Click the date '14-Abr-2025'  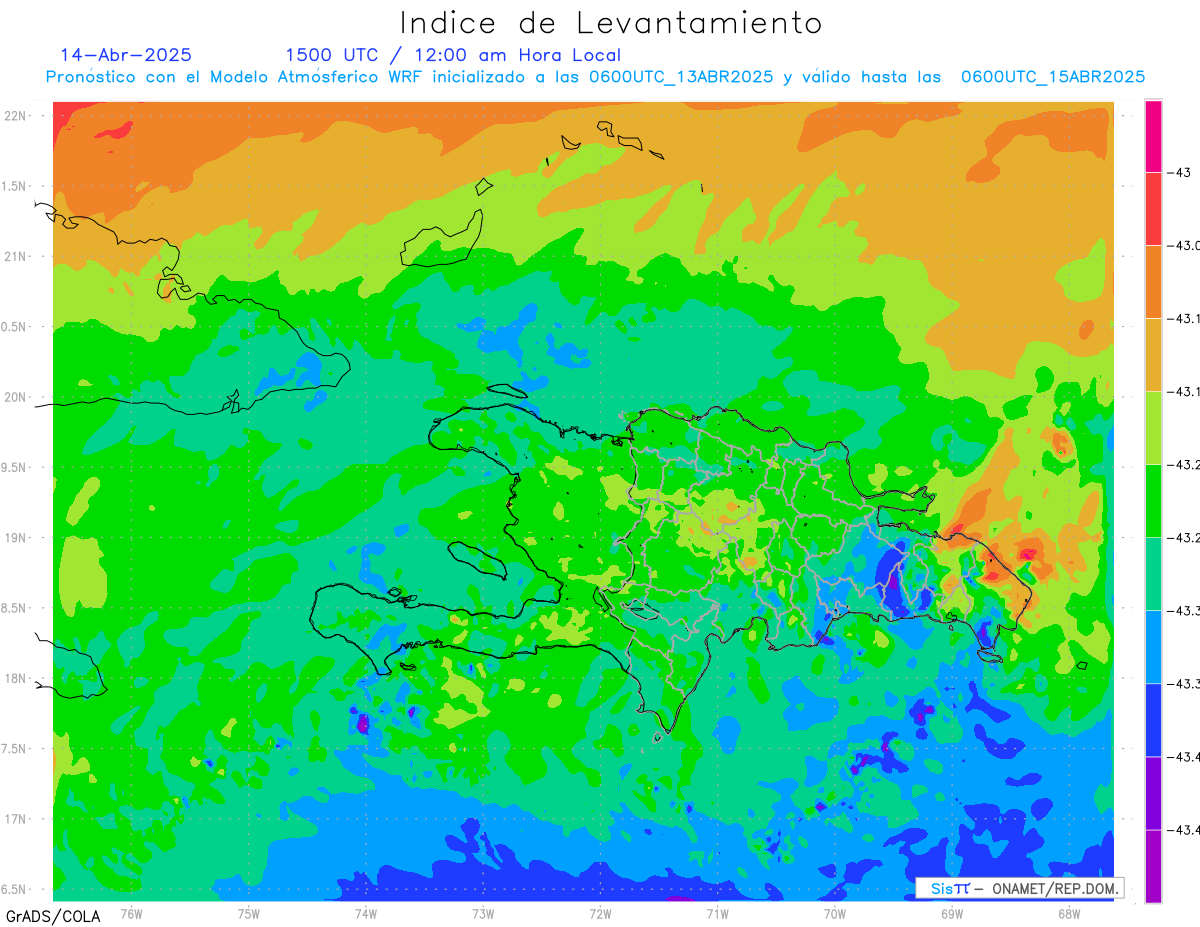click(x=126, y=55)
